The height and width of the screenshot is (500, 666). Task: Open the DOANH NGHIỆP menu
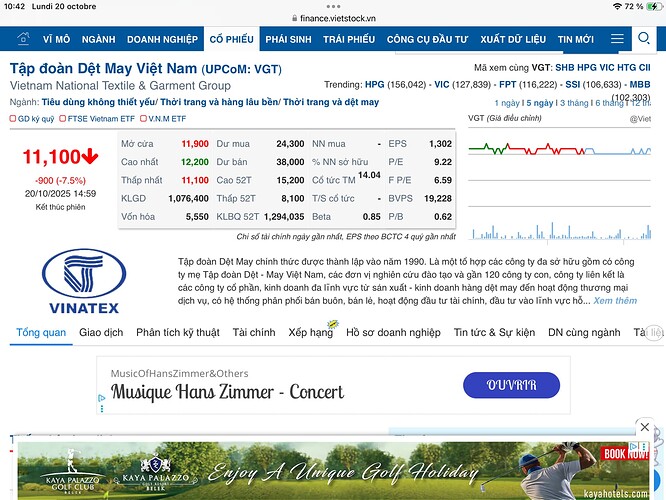click(x=162, y=39)
